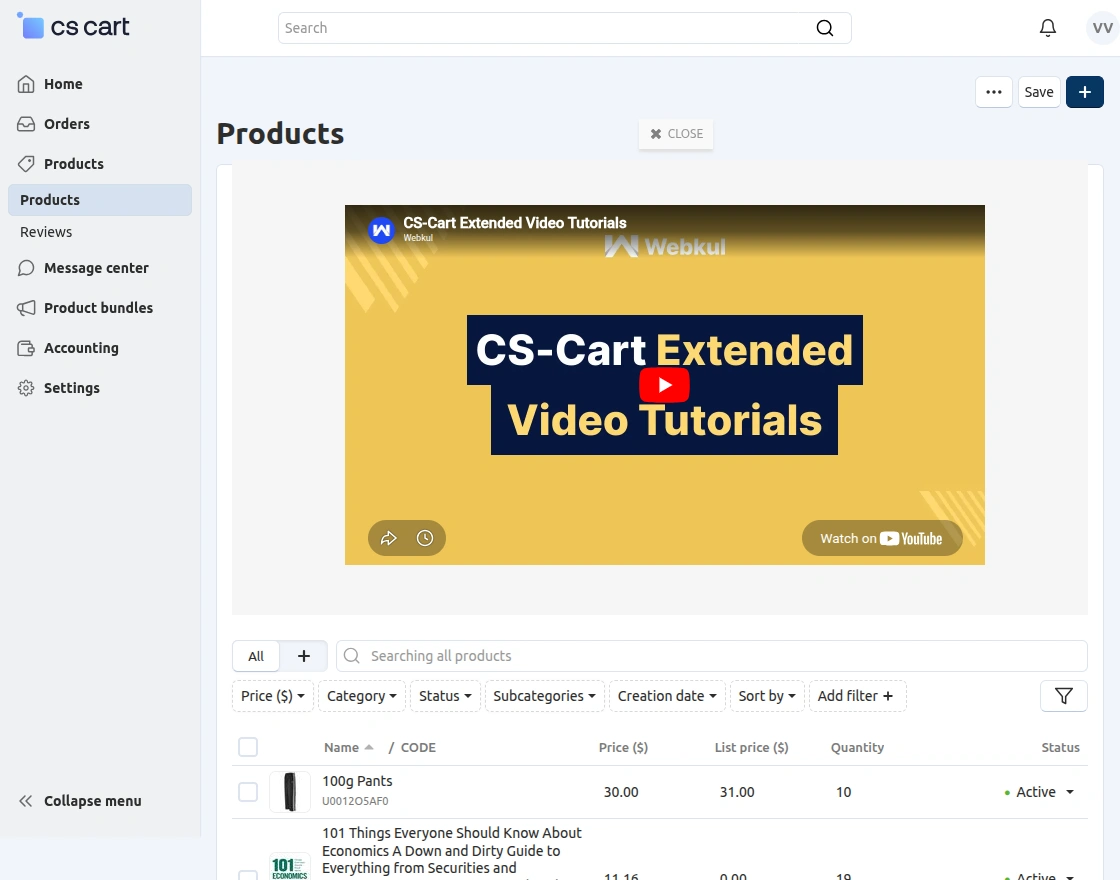
Task: Select Products submenu item
Action: click(x=100, y=200)
